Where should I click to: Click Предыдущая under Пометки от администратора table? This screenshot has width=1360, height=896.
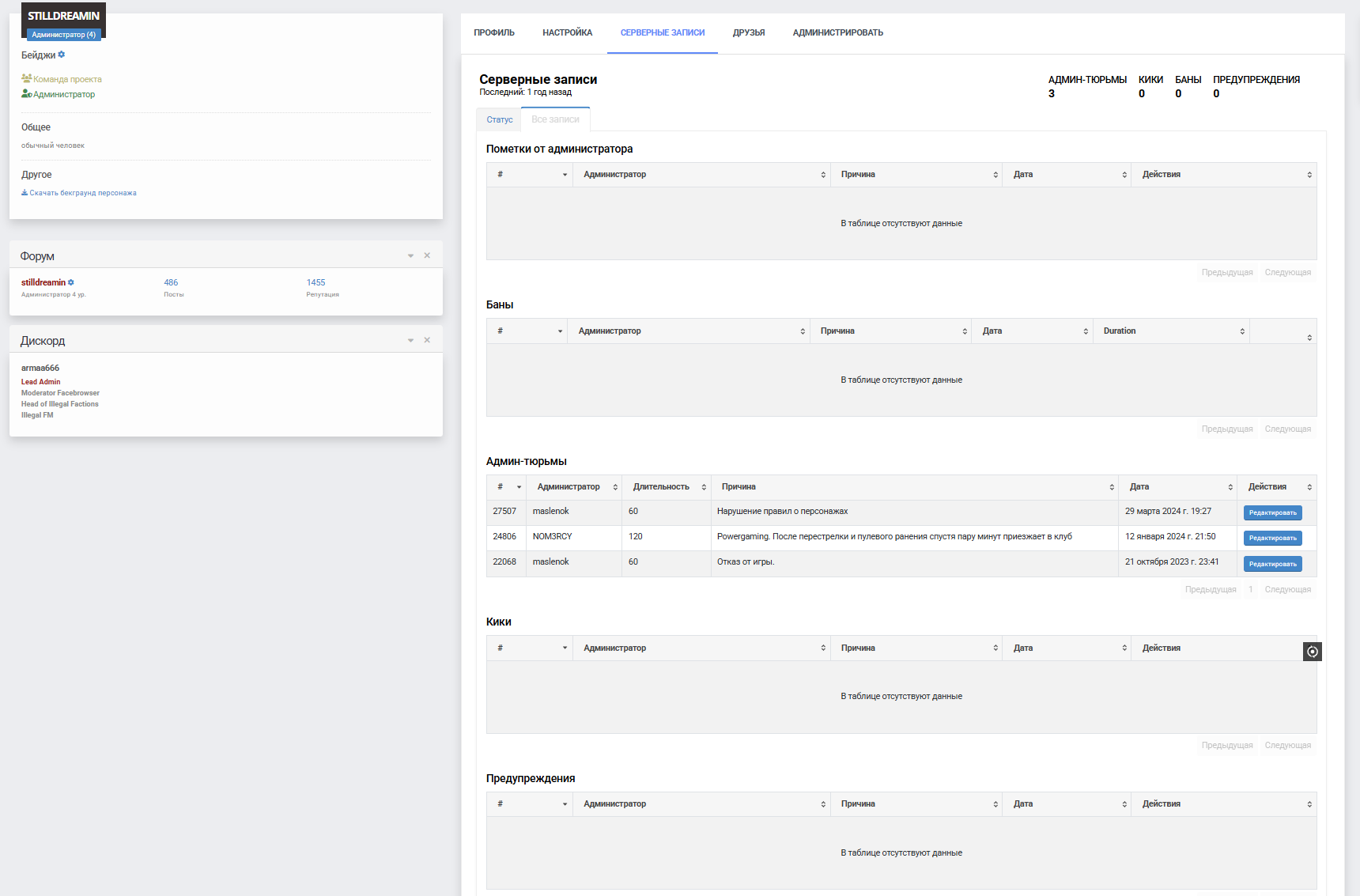pos(1227,272)
